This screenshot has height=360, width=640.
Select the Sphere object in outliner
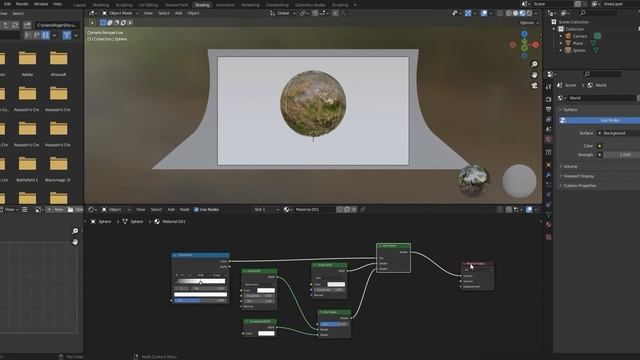click(579, 51)
